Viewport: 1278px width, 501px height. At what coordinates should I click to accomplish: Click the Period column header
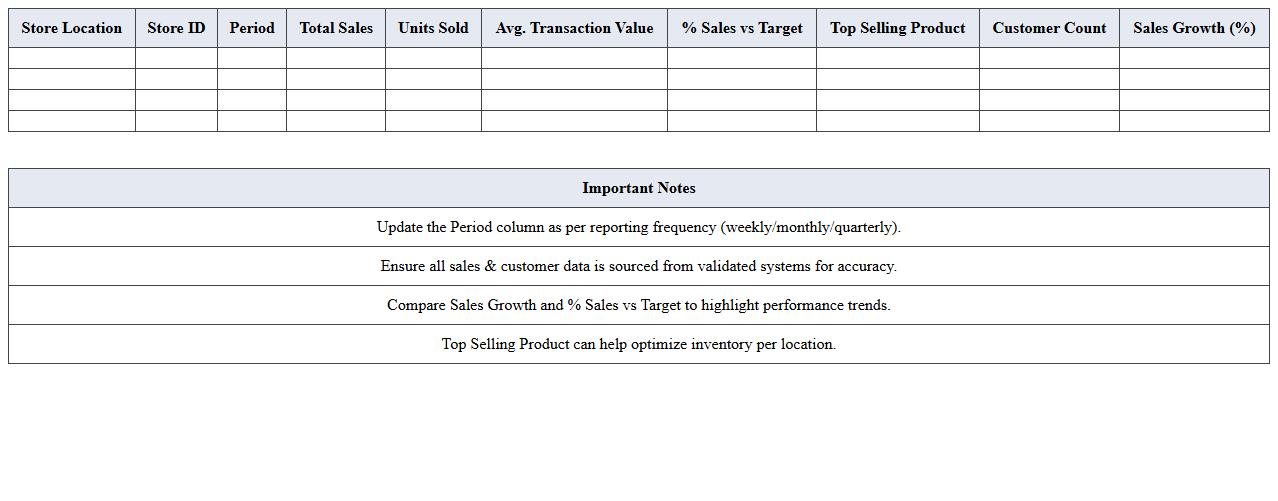tap(252, 28)
